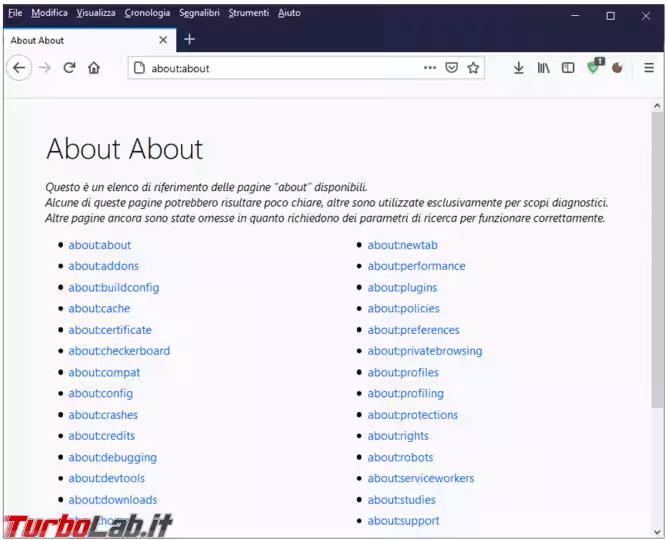
Task: Open the hamburger application menu
Action: coord(648,68)
